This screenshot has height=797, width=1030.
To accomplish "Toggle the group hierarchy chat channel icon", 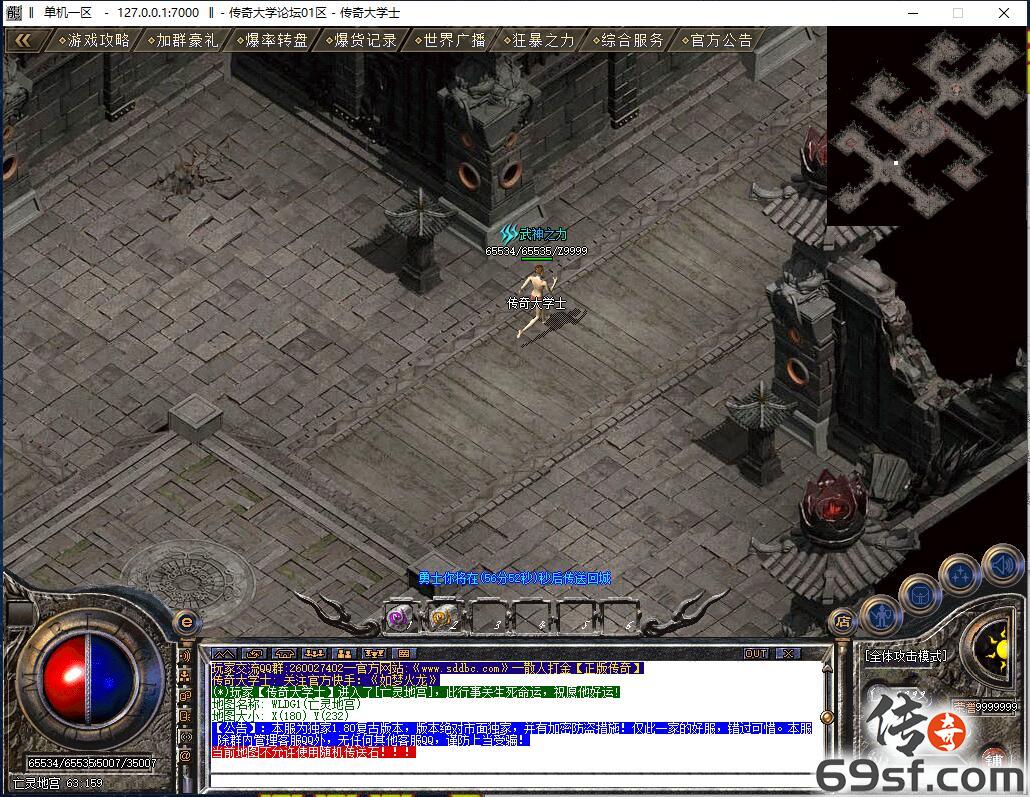I will pyautogui.click(x=186, y=675).
